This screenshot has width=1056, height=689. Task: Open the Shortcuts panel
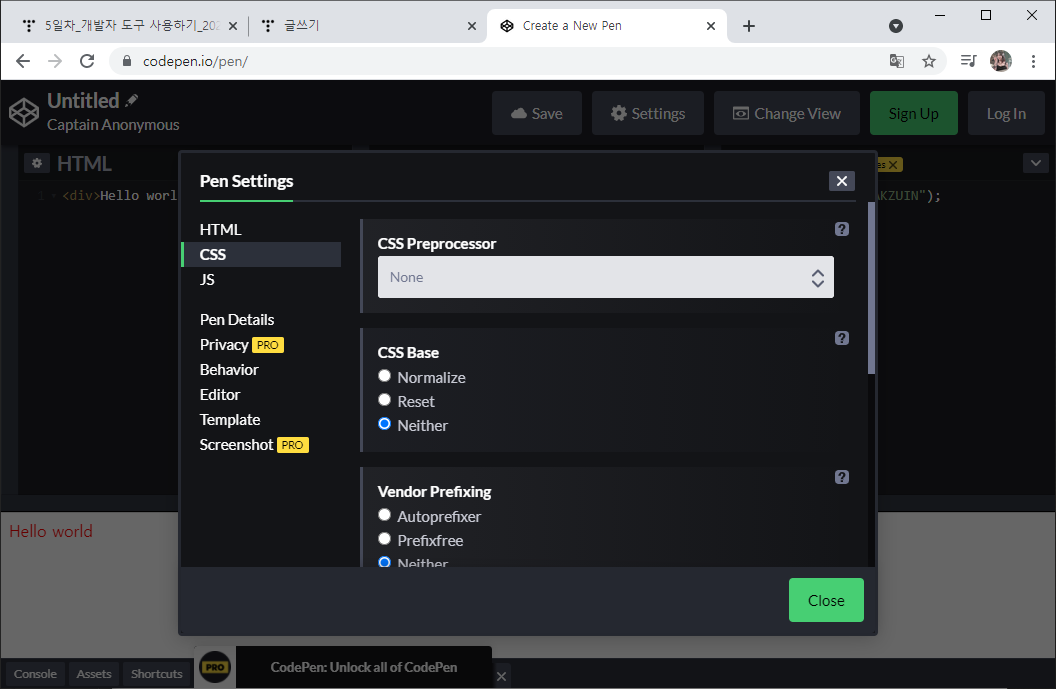(156, 674)
